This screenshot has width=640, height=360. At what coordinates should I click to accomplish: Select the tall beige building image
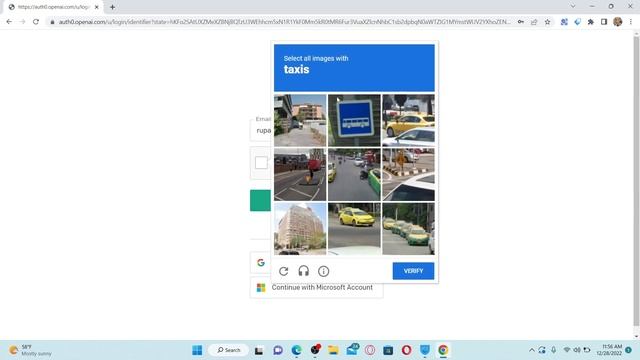pyautogui.click(x=300, y=229)
